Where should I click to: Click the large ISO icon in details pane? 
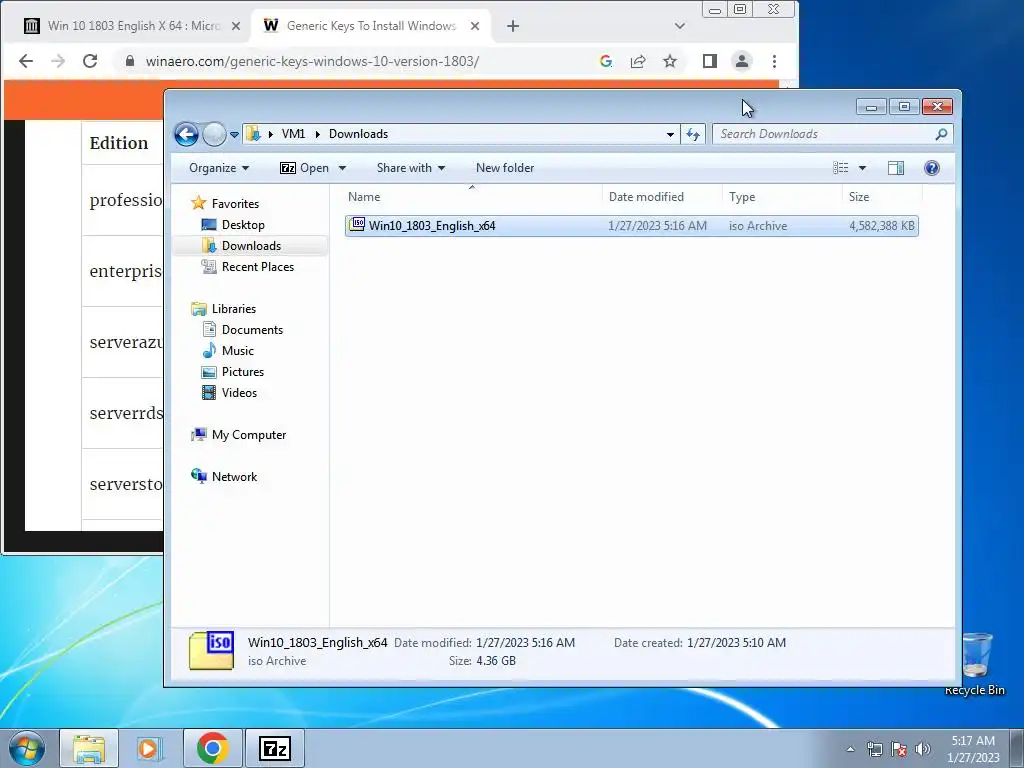pyautogui.click(x=211, y=650)
